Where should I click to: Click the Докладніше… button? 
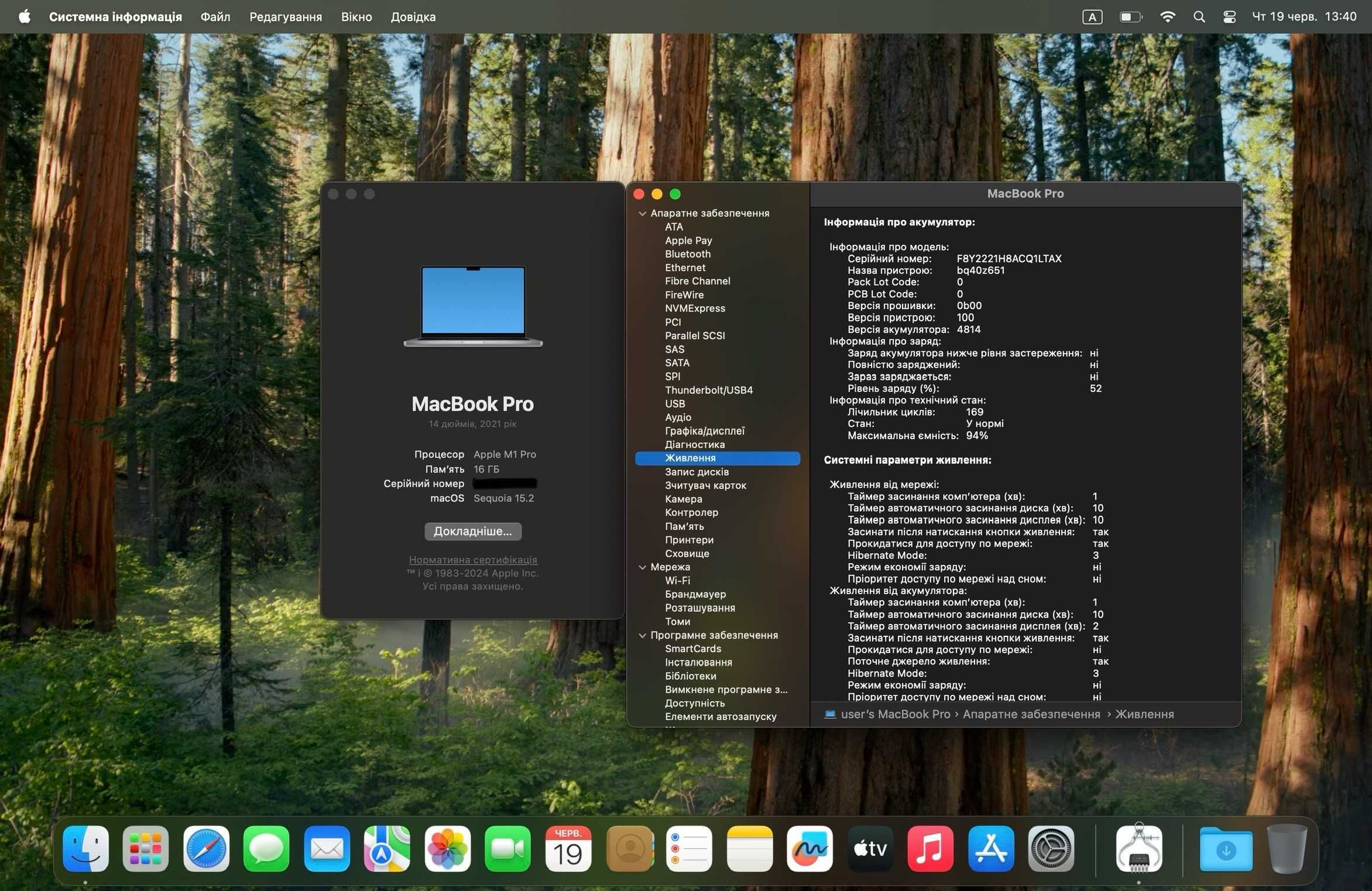[473, 531]
